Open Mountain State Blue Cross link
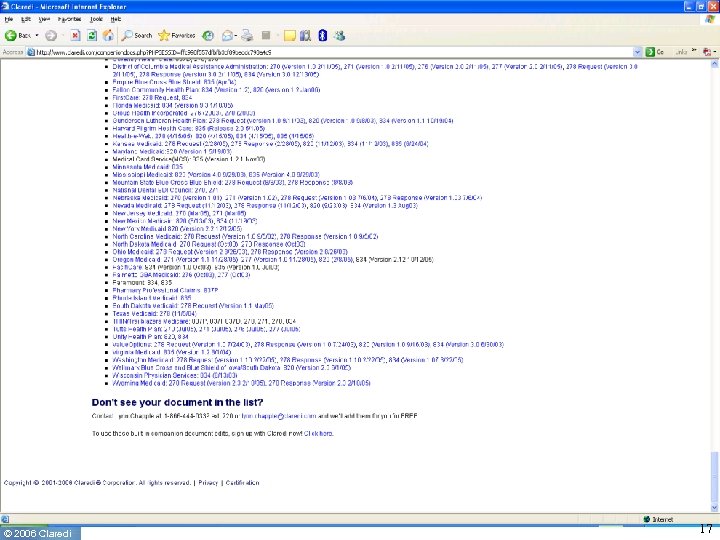Viewport: 720px width, 540px height. click(x=233, y=182)
